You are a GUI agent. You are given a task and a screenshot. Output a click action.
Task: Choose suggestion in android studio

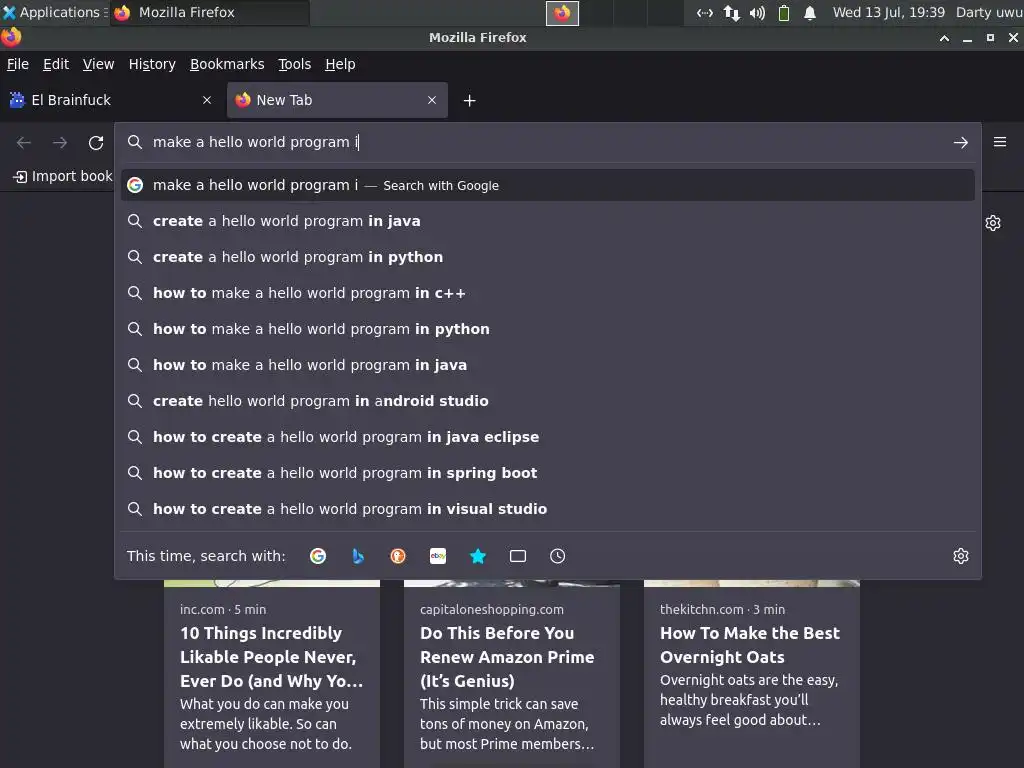click(547, 401)
